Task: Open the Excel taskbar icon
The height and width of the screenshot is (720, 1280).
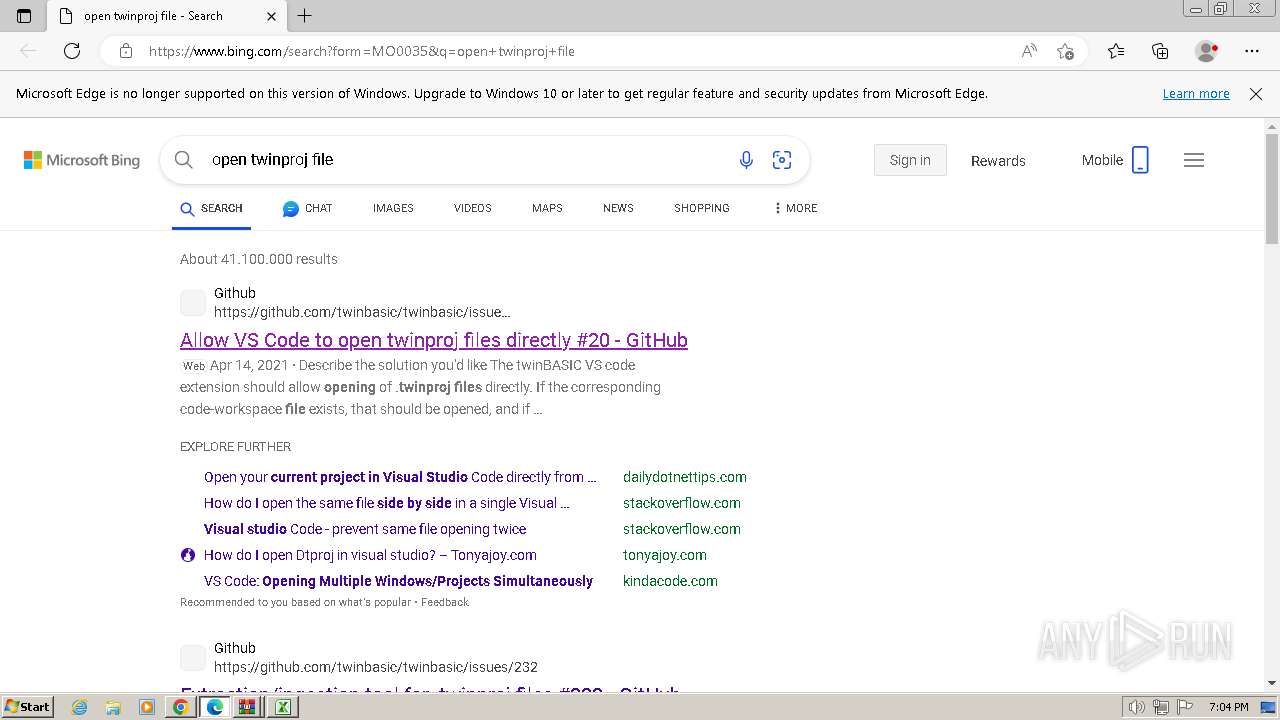Action: (283, 707)
